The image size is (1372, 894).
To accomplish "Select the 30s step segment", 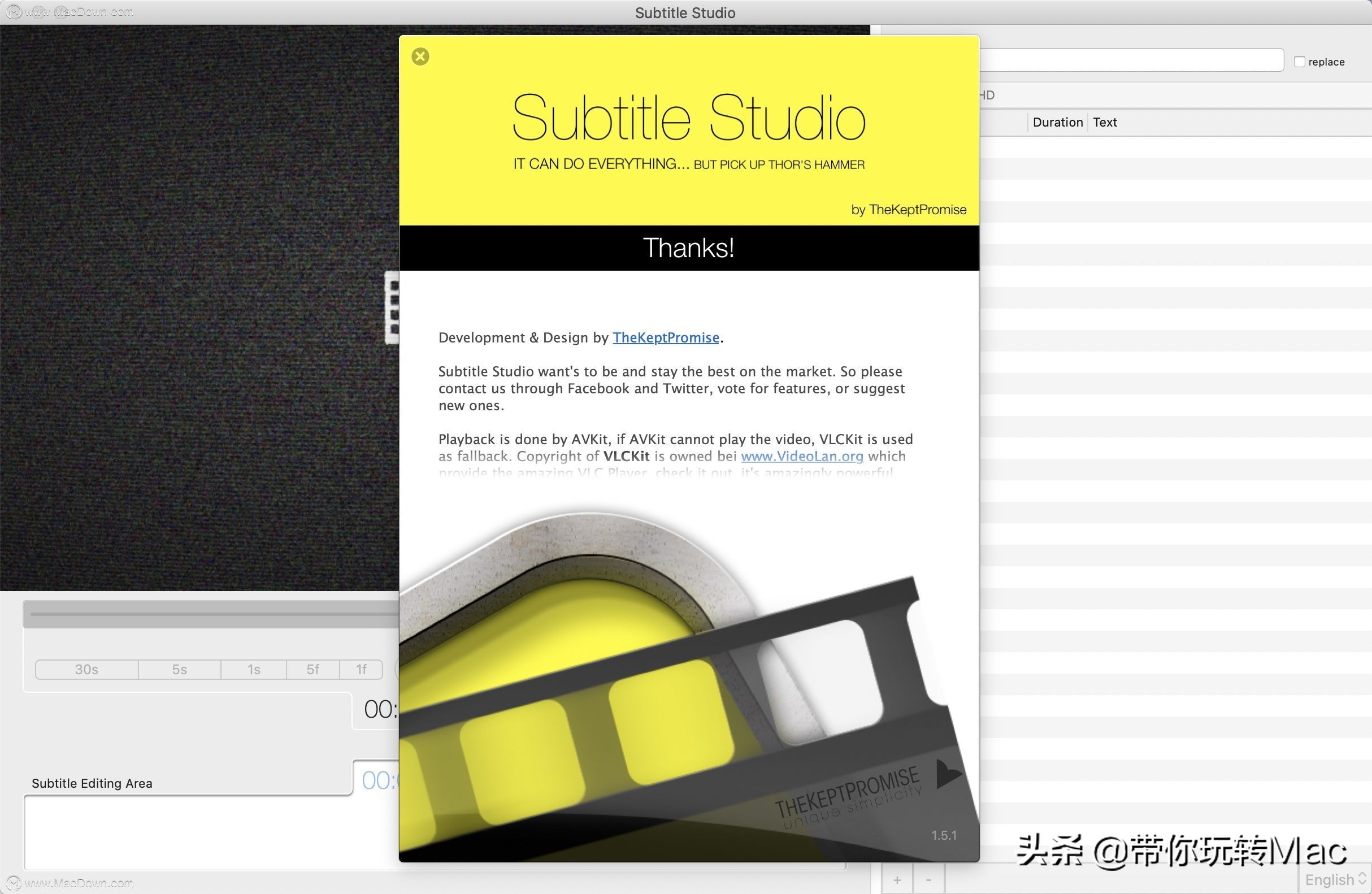I will coord(86,669).
